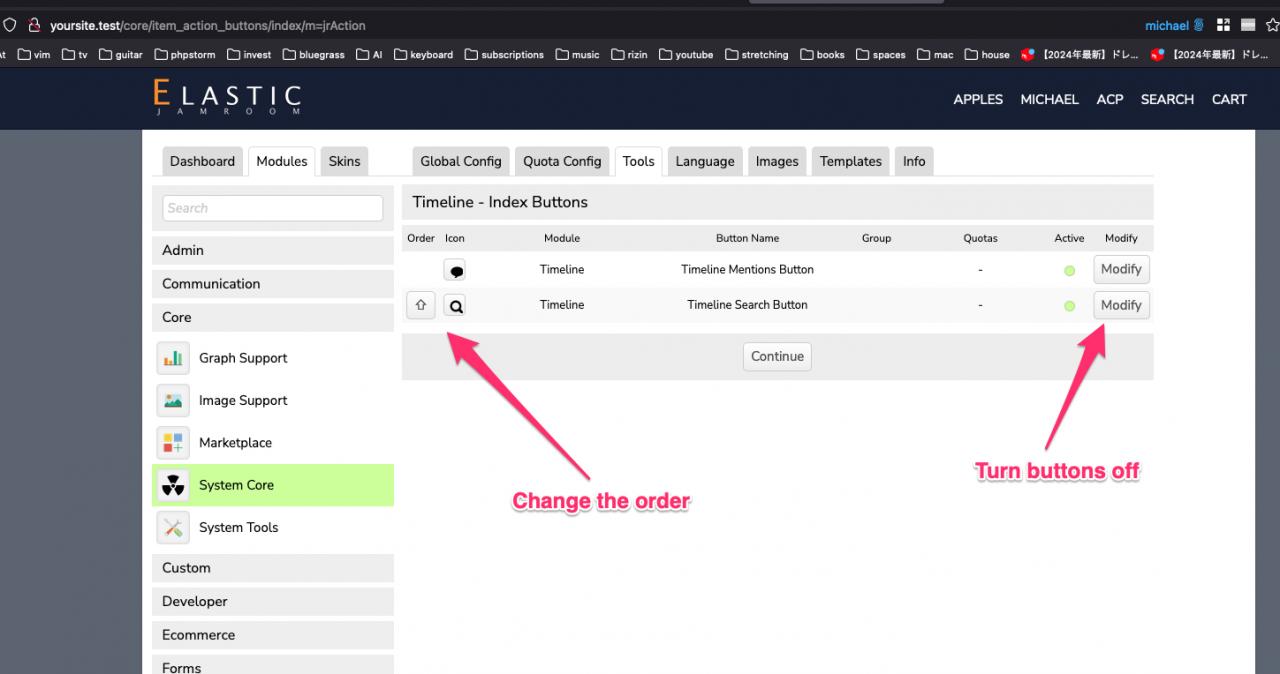Click the modules Search input field

click(x=273, y=208)
